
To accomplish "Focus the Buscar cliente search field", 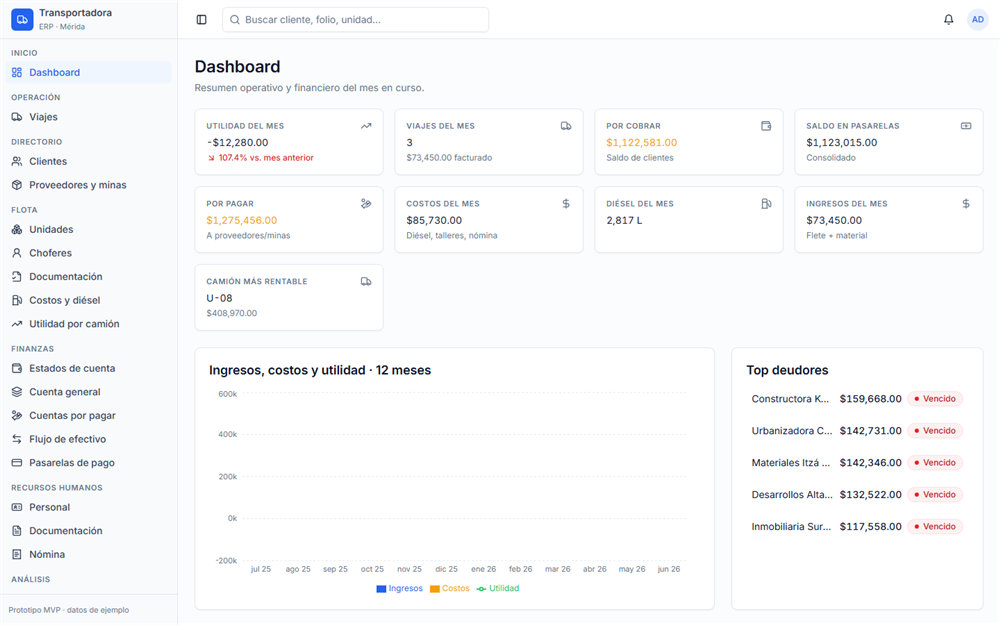I will point(355,20).
